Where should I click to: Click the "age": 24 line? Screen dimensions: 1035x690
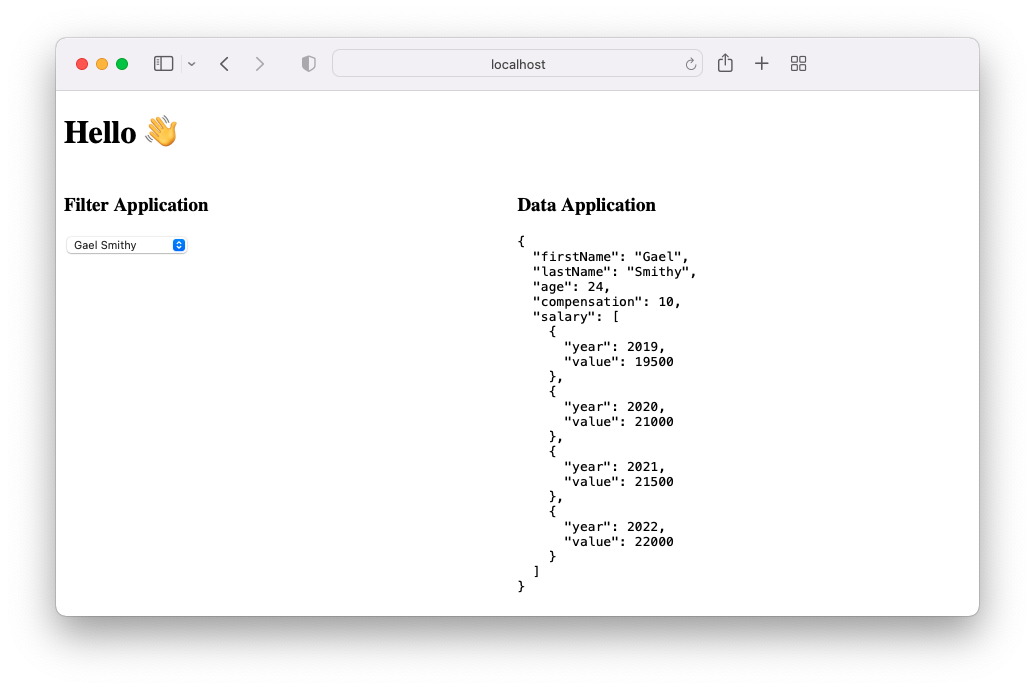571,287
